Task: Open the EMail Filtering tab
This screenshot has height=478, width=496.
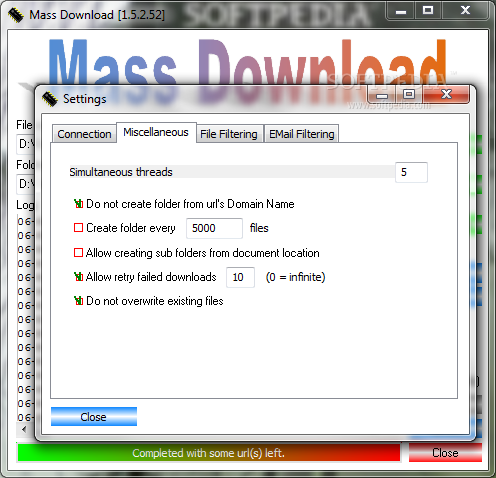Action: click(x=302, y=134)
